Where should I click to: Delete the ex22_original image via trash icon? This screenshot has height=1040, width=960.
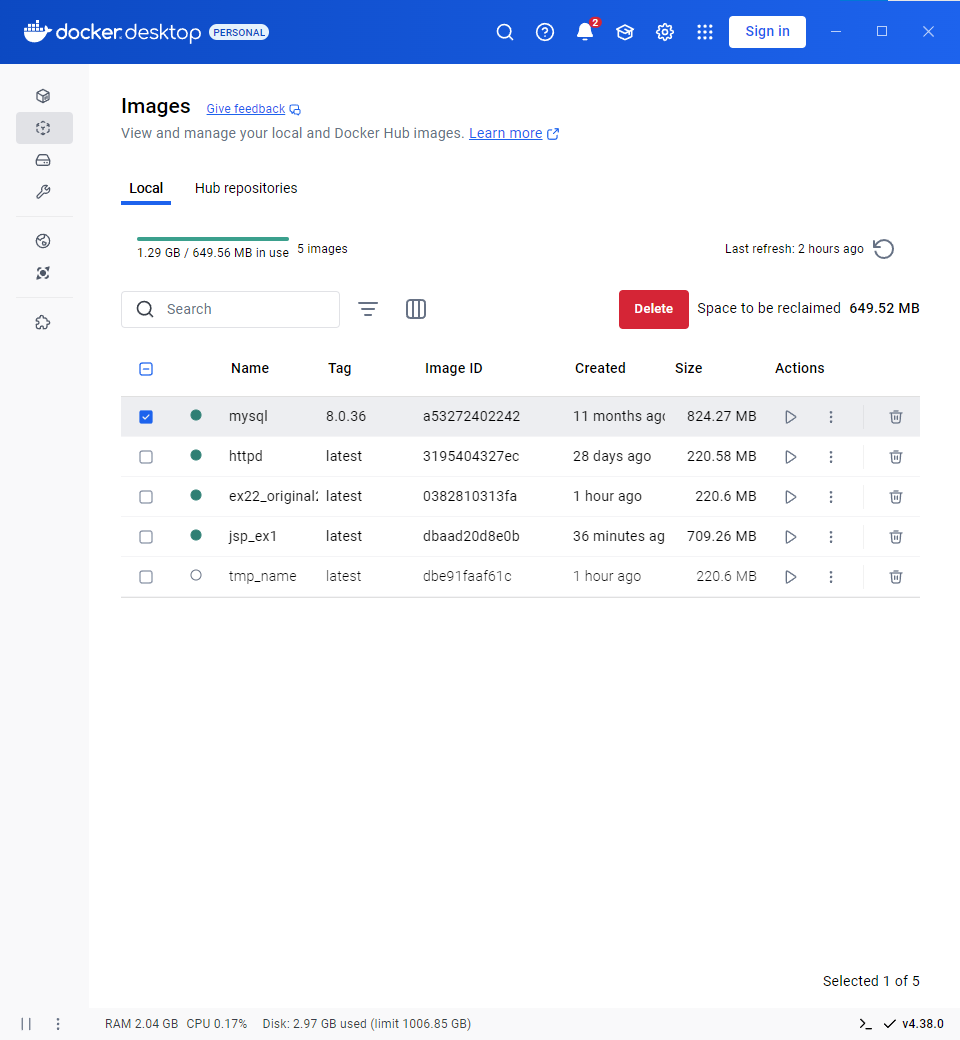click(x=896, y=497)
